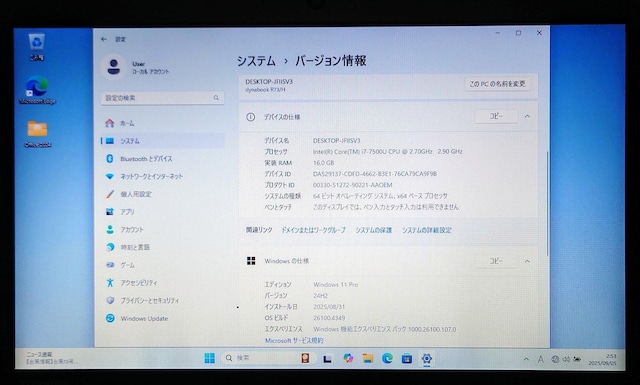Copy the デバイスの仕様 details

click(496, 116)
